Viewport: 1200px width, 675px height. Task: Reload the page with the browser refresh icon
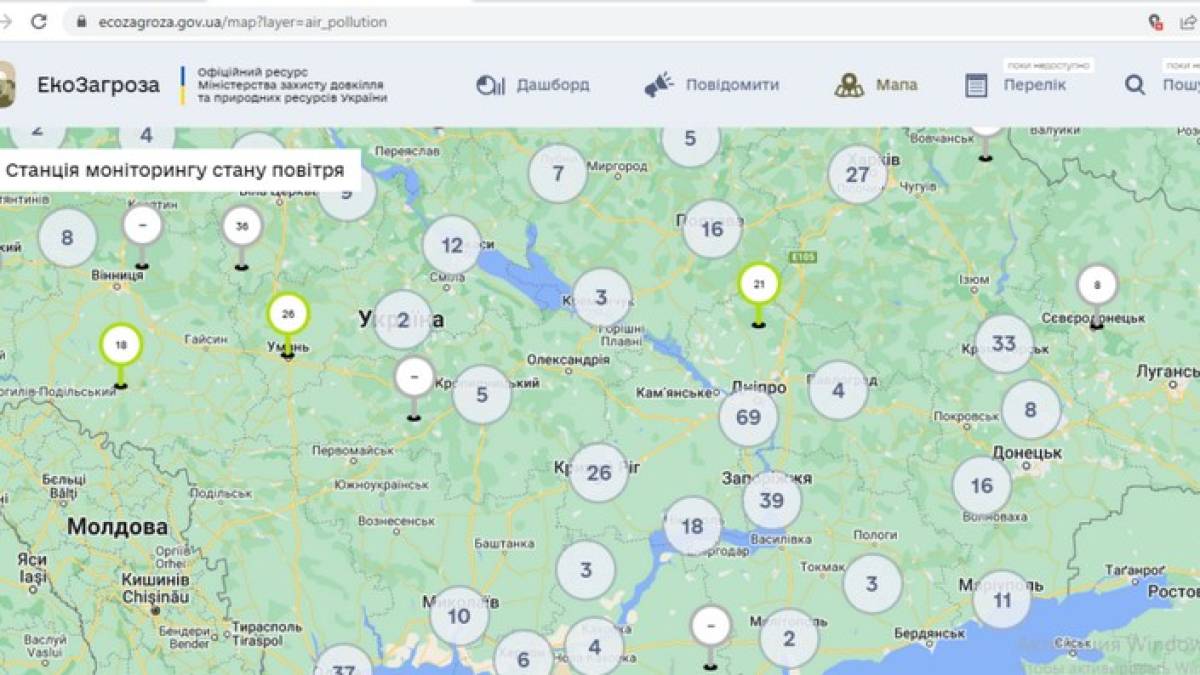pos(39,21)
